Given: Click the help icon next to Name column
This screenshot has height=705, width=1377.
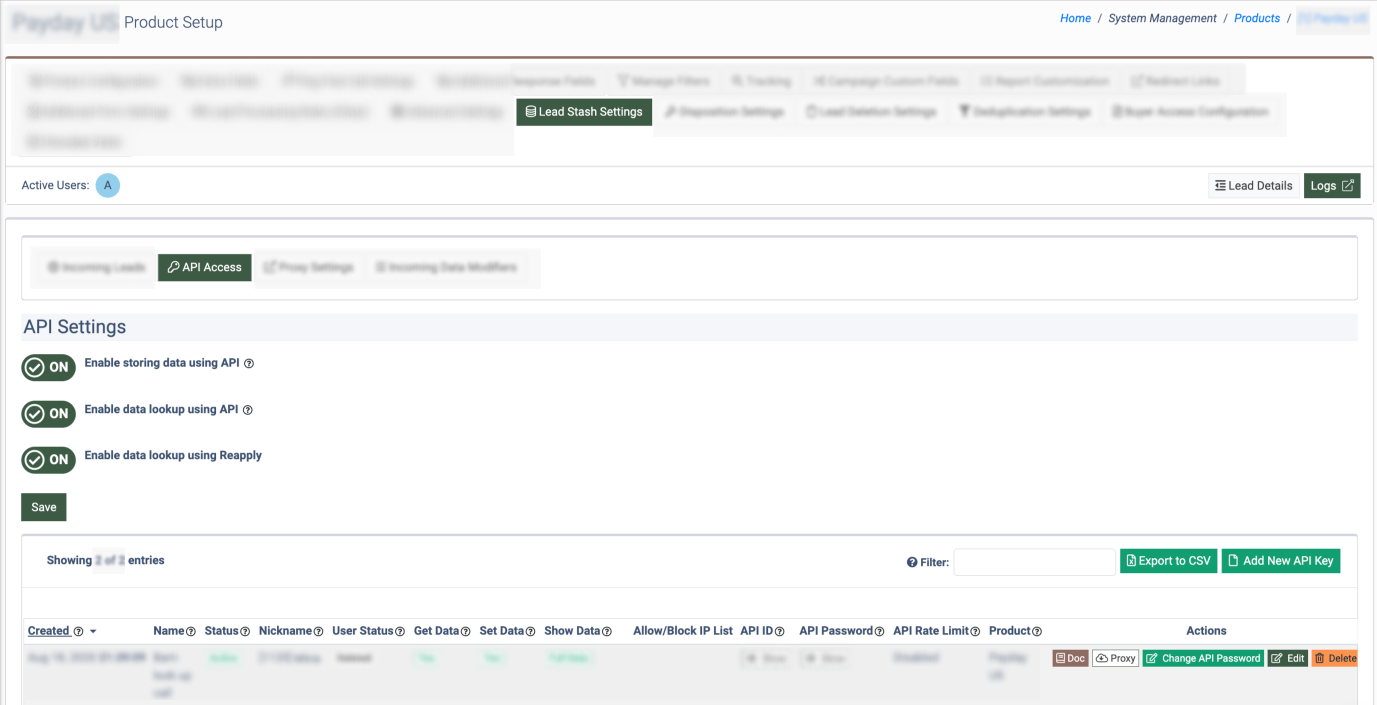Looking at the screenshot, I should tap(191, 632).
